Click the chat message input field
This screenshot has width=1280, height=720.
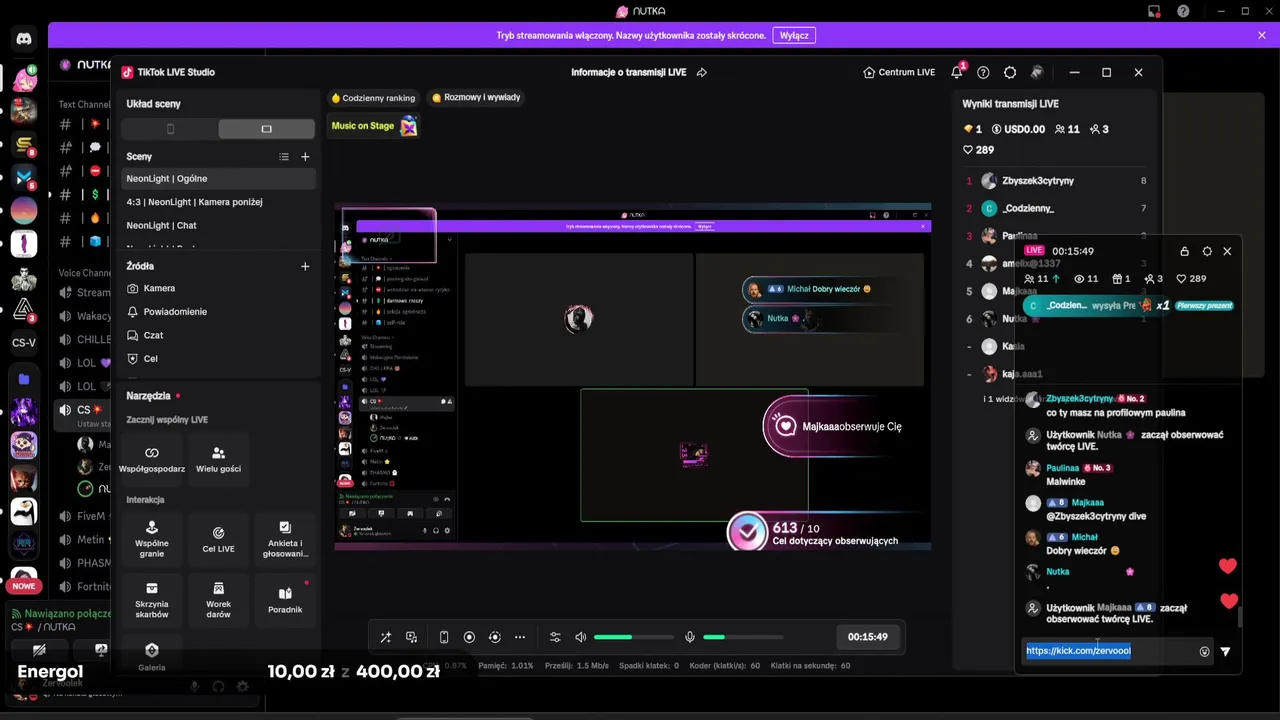[x=1108, y=651]
